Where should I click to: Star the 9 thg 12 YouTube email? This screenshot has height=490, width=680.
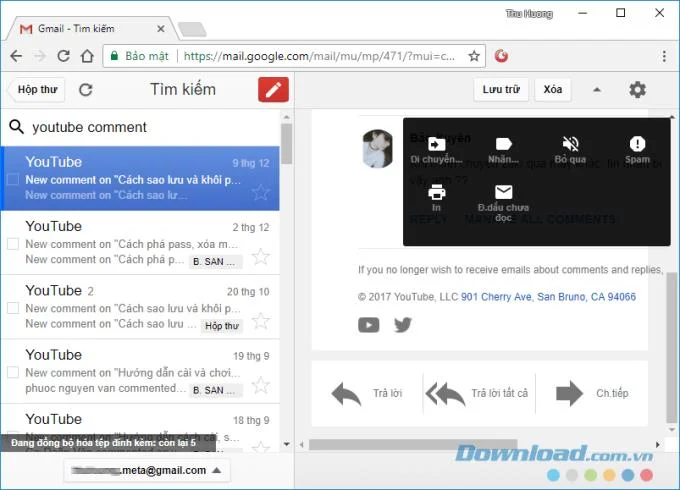point(261,192)
